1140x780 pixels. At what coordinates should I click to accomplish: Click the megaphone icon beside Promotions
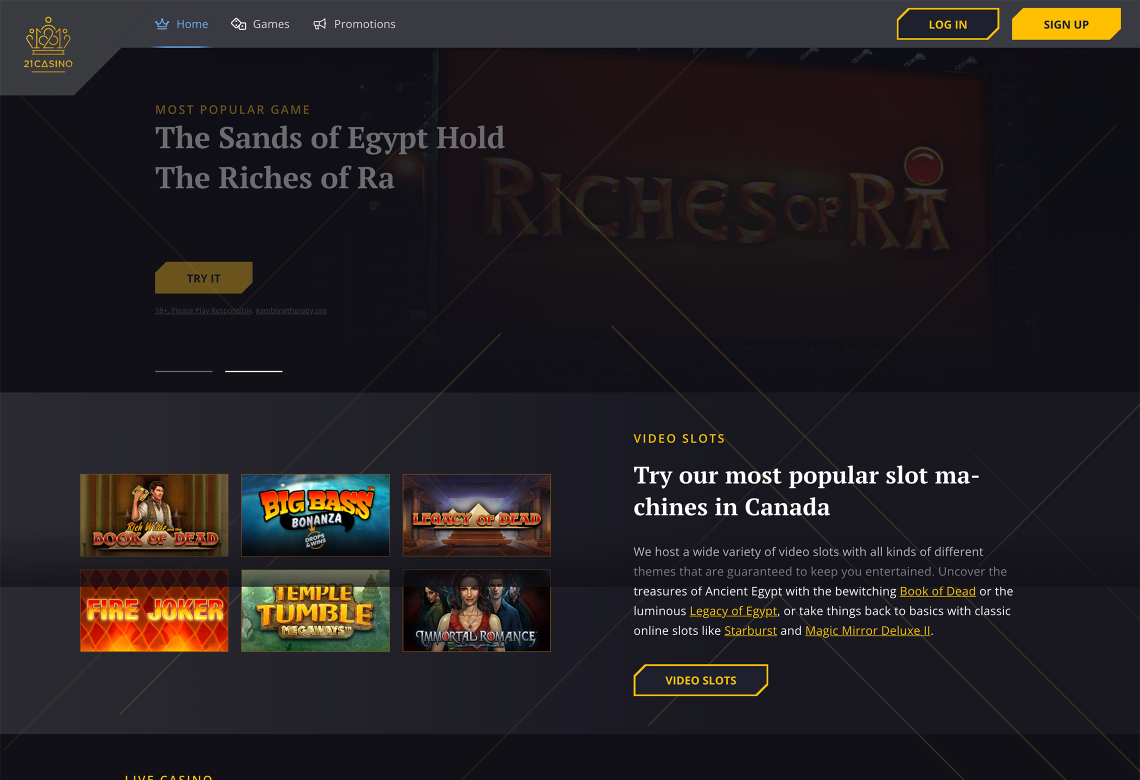[319, 24]
